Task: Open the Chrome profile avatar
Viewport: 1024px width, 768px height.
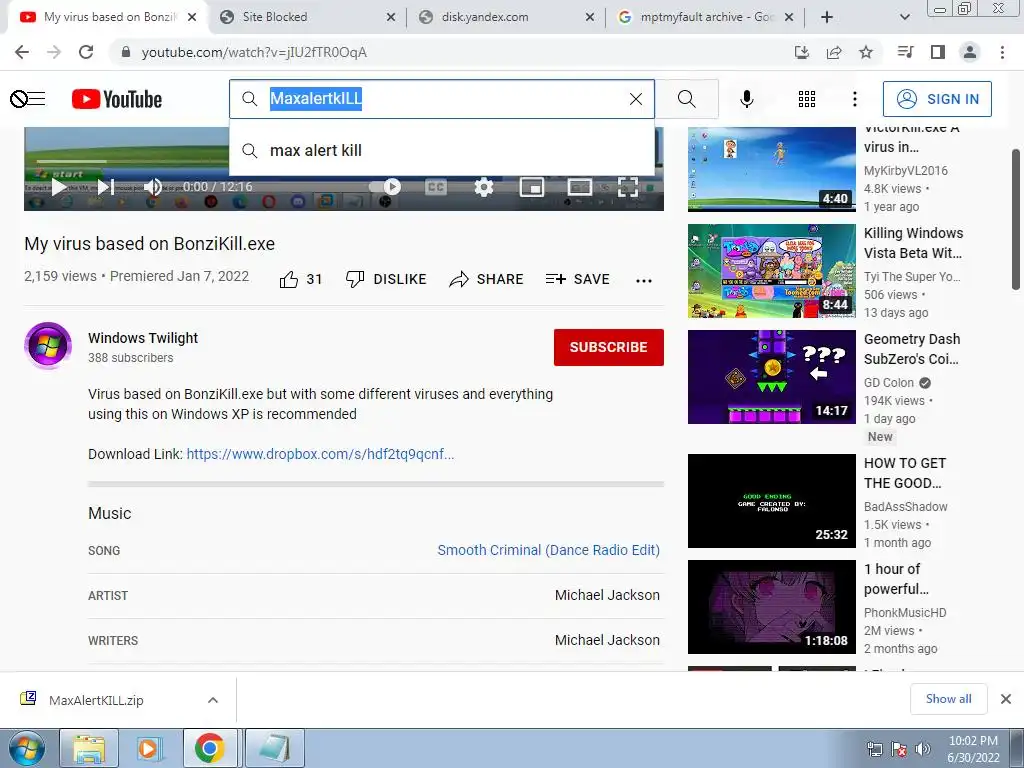Action: coord(970,52)
